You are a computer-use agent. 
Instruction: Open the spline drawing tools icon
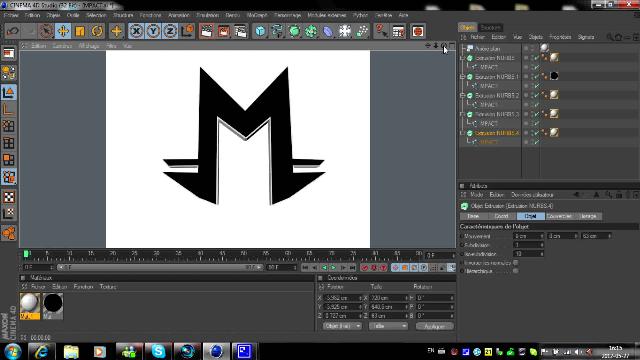coord(277,31)
